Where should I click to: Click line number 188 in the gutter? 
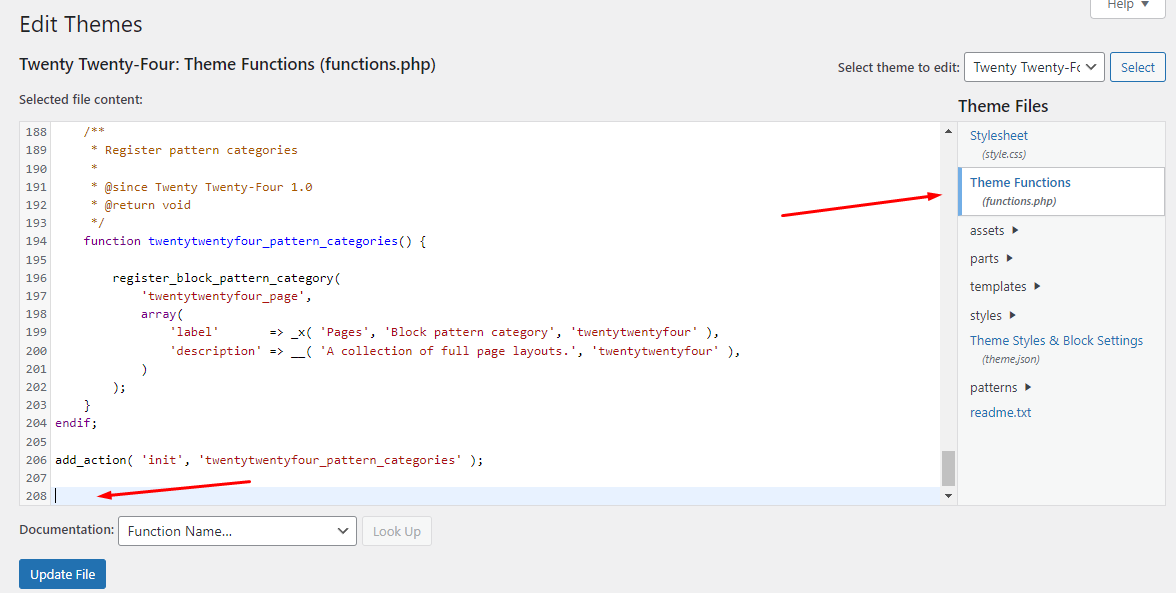click(36, 132)
